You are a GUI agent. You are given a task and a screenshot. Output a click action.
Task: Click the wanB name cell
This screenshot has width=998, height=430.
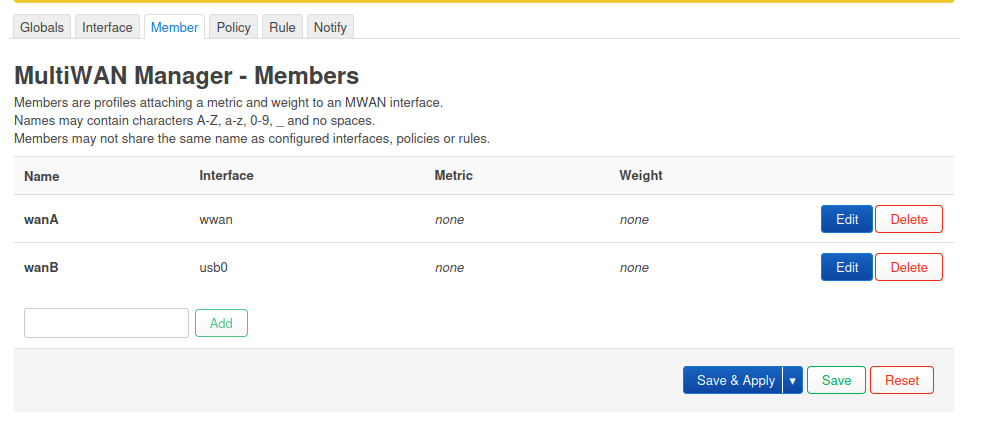point(41,267)
